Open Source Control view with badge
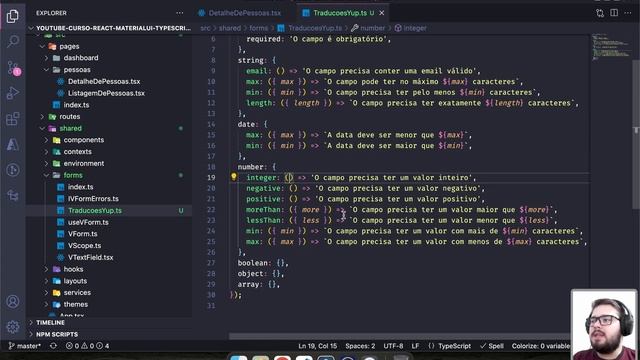640x360 pixels. [x=13, y=68]
